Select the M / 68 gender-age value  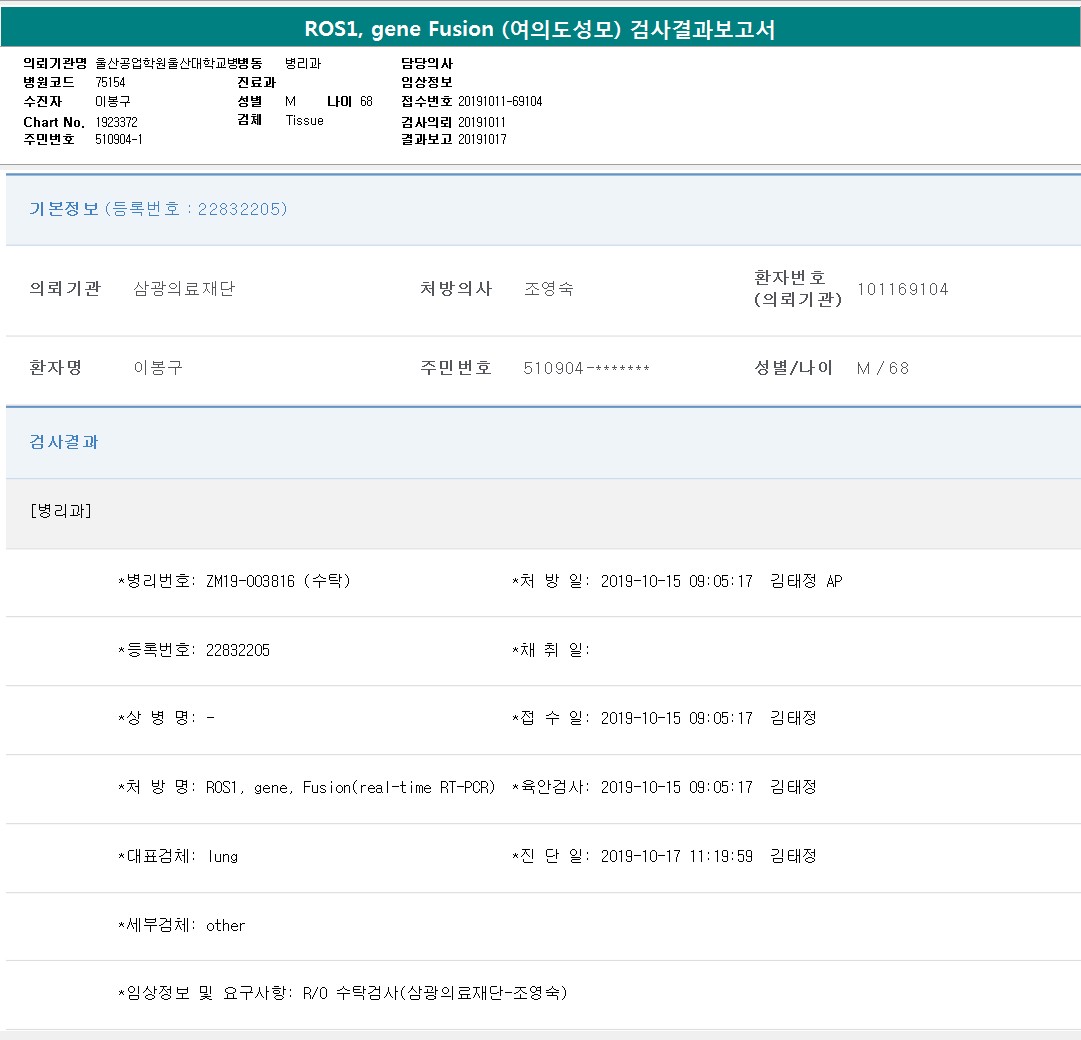(882, 368)
